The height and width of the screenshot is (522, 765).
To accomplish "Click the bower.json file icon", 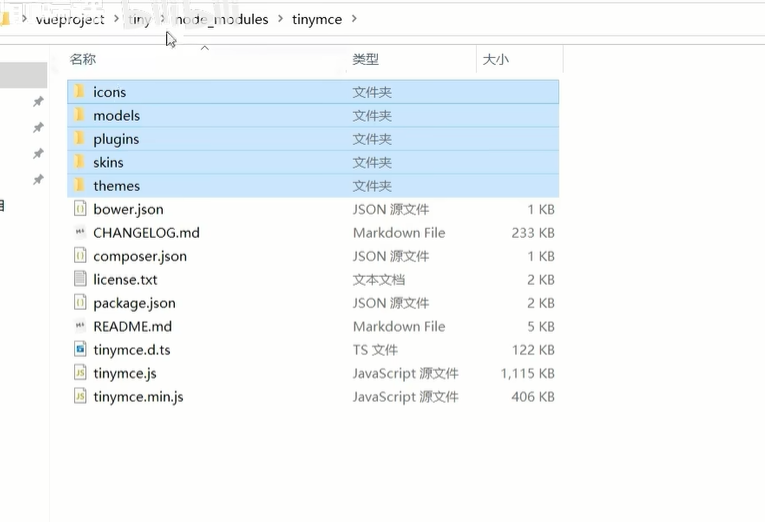I will (x=80, y=209).
